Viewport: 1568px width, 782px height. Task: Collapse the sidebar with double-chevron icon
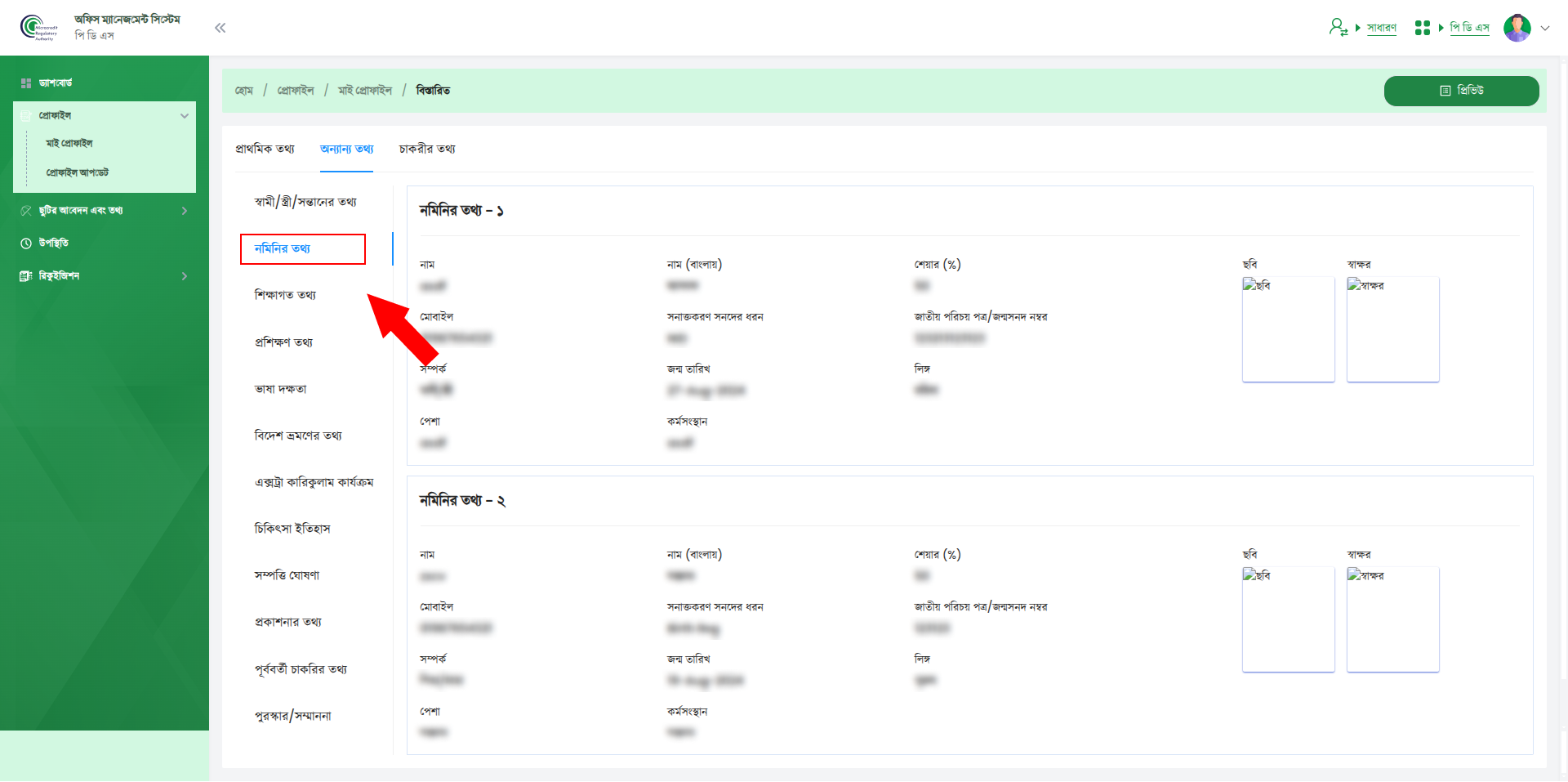coord(220,28)
